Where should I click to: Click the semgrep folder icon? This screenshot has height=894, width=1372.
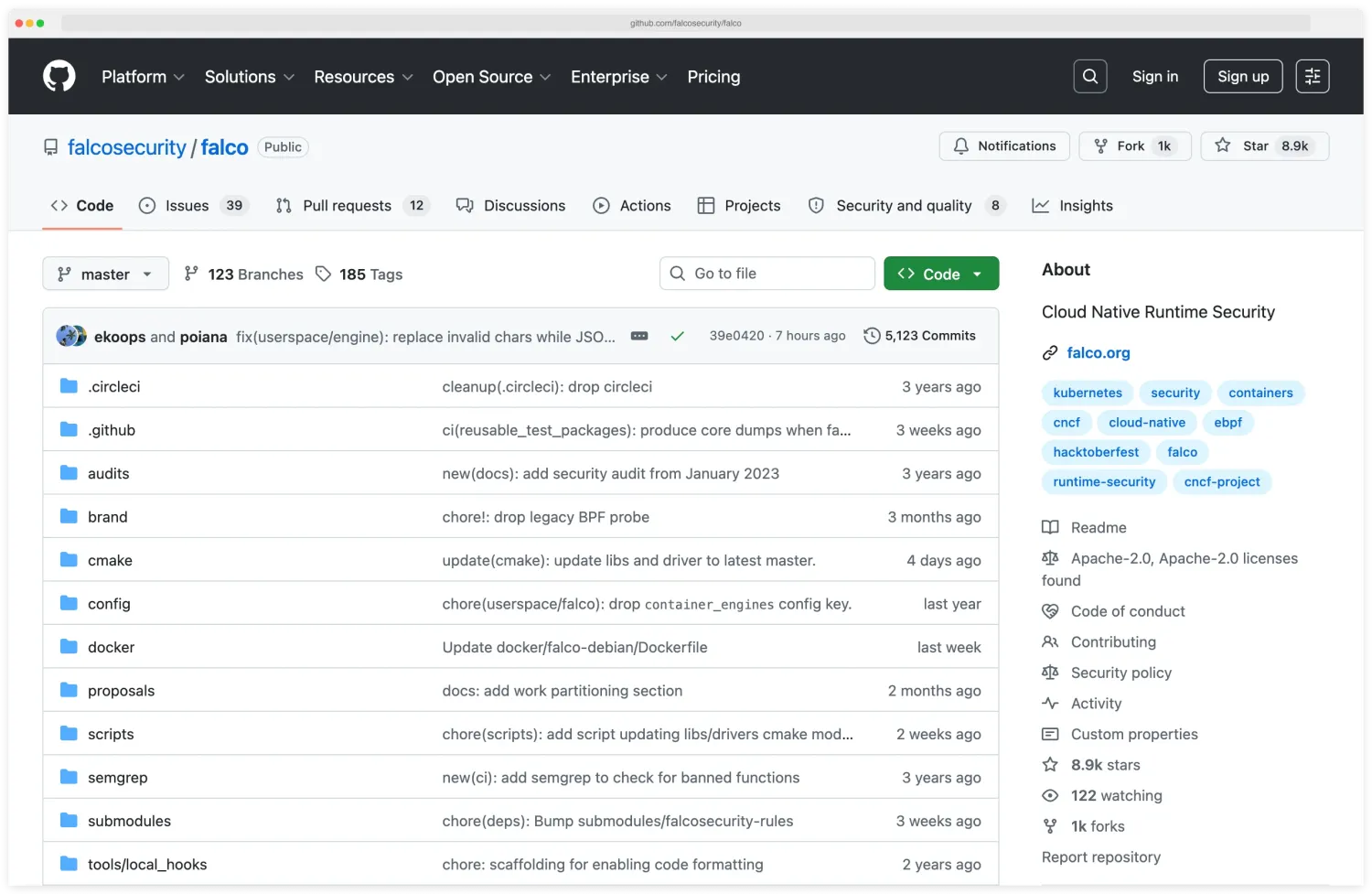point(69,777)
